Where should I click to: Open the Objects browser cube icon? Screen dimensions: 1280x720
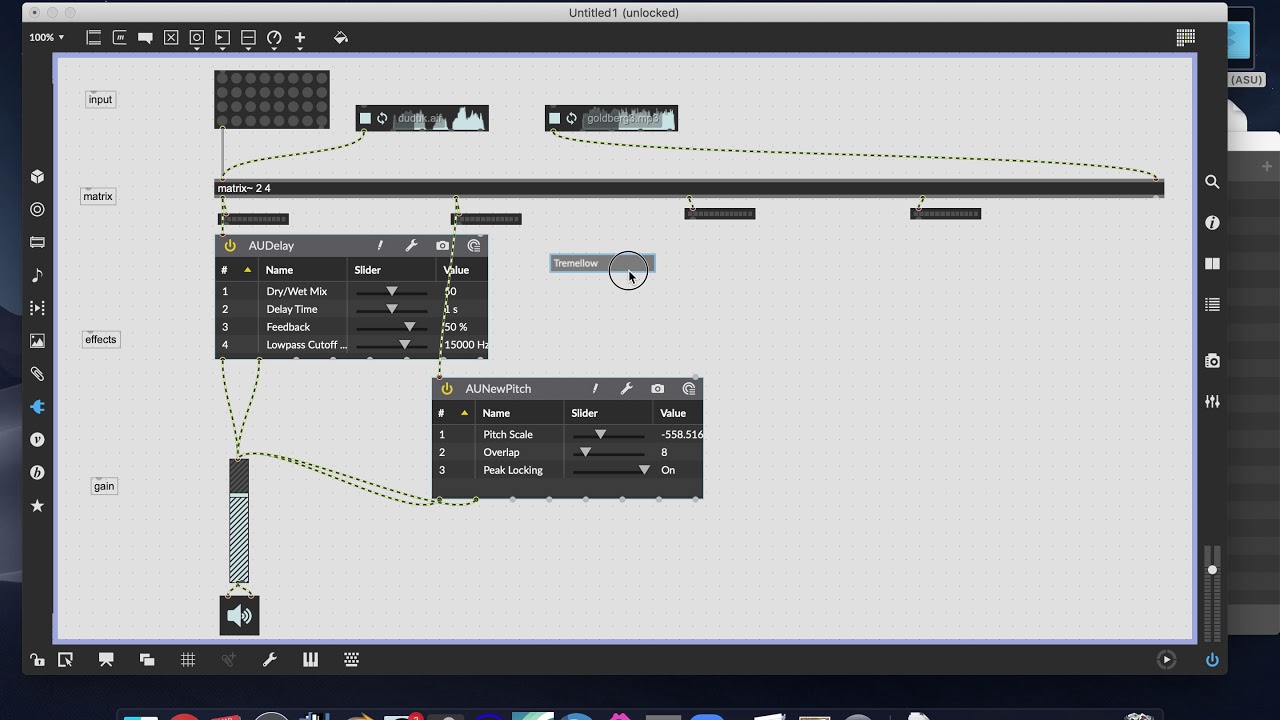coord(37,177)
